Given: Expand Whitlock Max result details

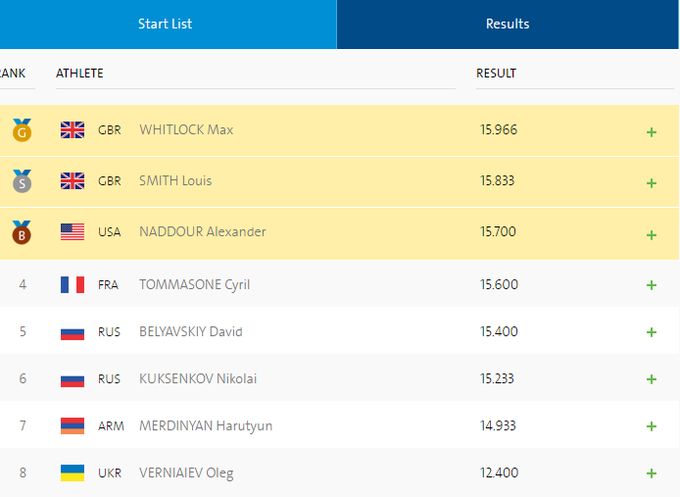Looking at the screenshot, I should [x=651, y=132].
